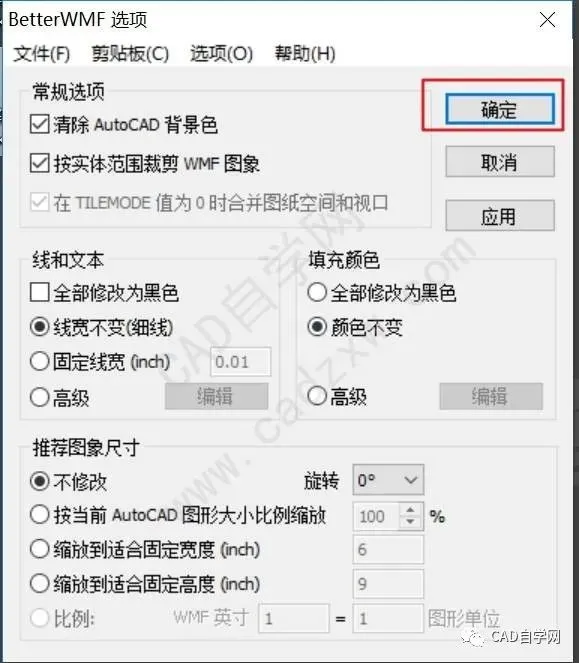
Task: Click the 确定 button
Action: [x=499, y=110]
